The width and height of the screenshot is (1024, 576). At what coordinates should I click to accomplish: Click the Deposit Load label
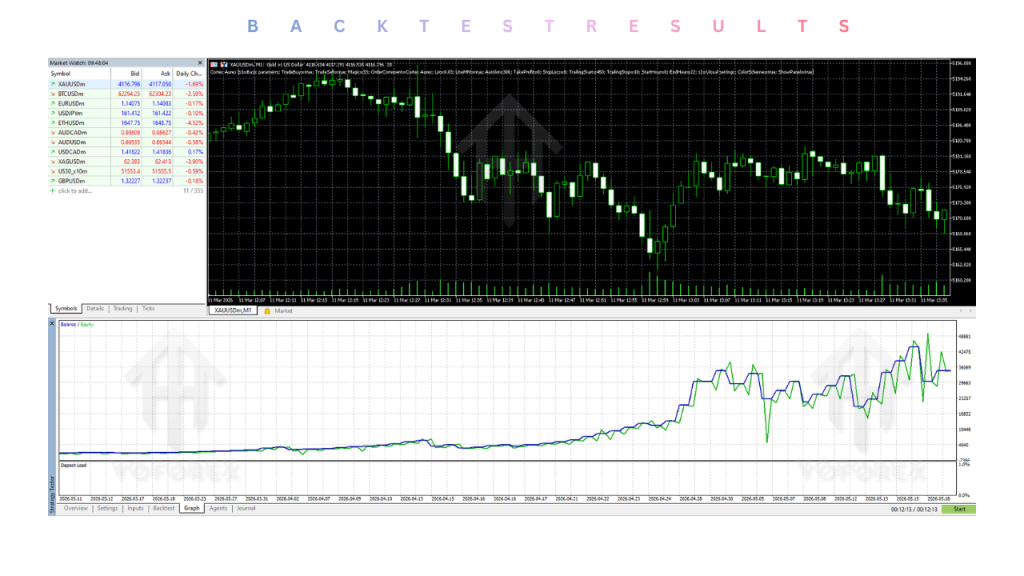(73, 466)
